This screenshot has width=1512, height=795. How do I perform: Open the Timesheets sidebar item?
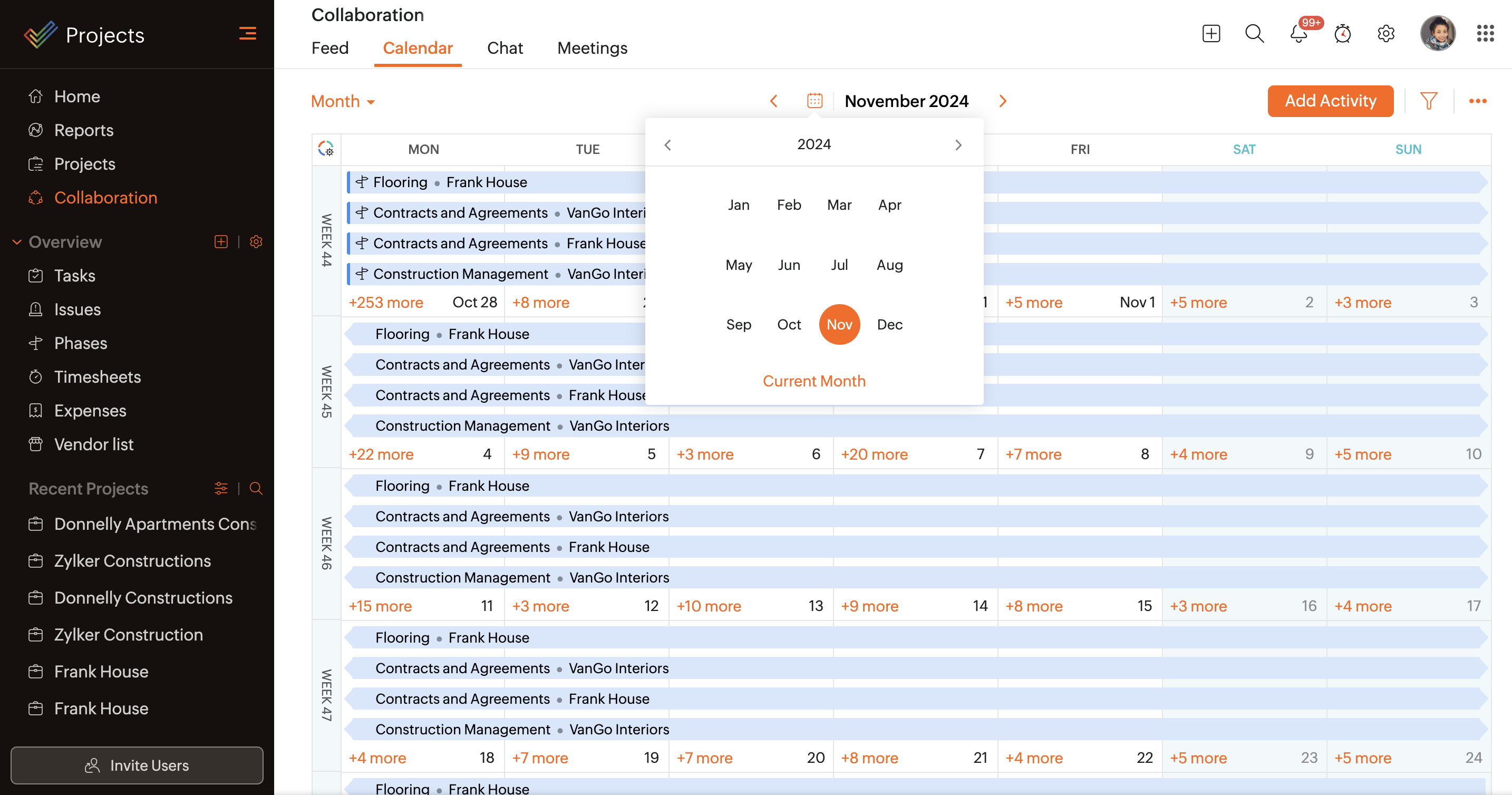pyautogui.click(x=98, y=377)
